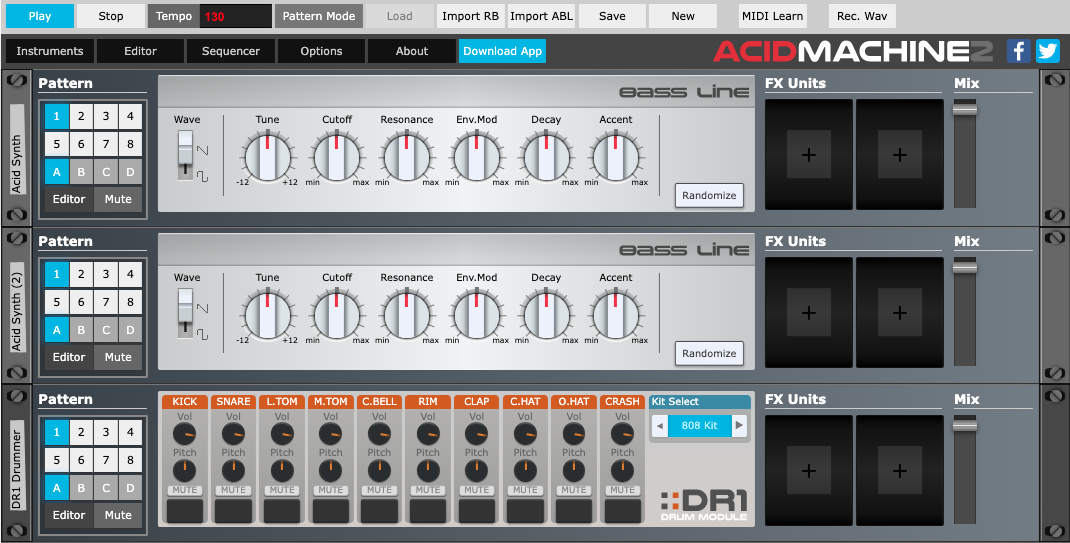Screen dimensions: 1070x543
Task: Click the Tempo value field 130
Action: pyautogui.click(x=235, y=16)
